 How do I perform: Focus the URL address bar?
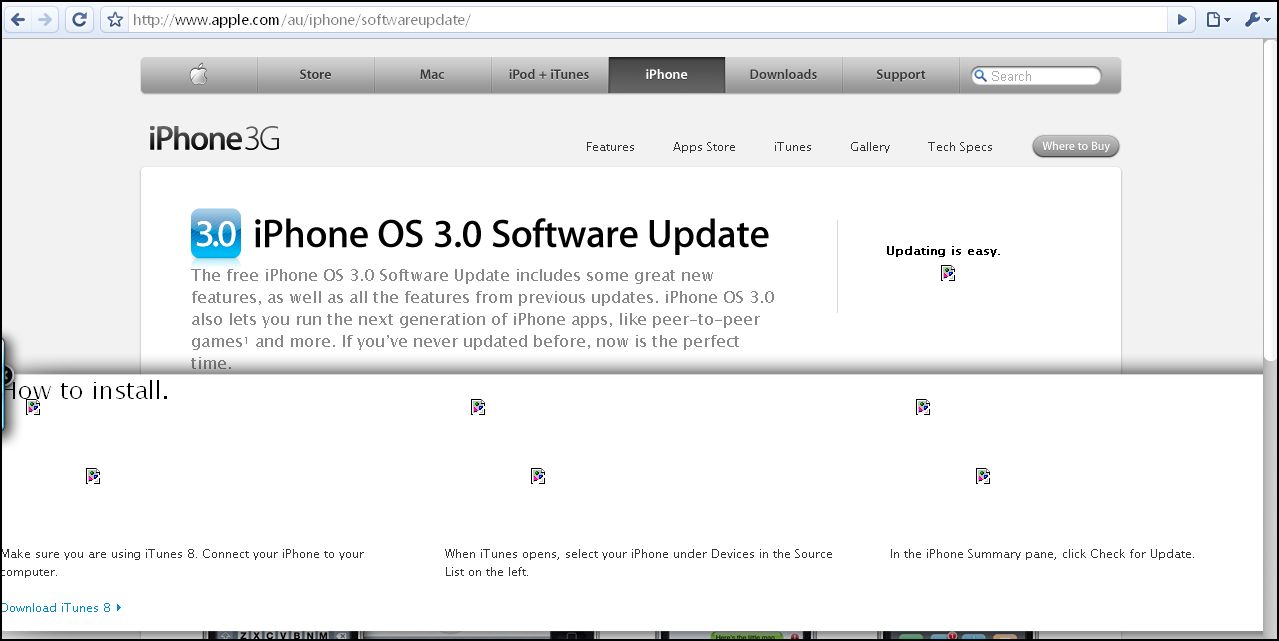coord(648,20)
